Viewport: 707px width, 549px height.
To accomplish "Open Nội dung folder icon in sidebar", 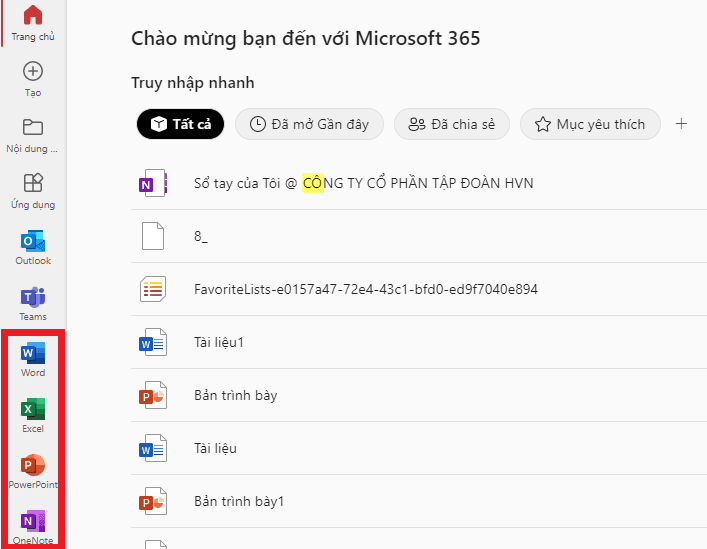I will pyautogui.click(x=33, y=128).
